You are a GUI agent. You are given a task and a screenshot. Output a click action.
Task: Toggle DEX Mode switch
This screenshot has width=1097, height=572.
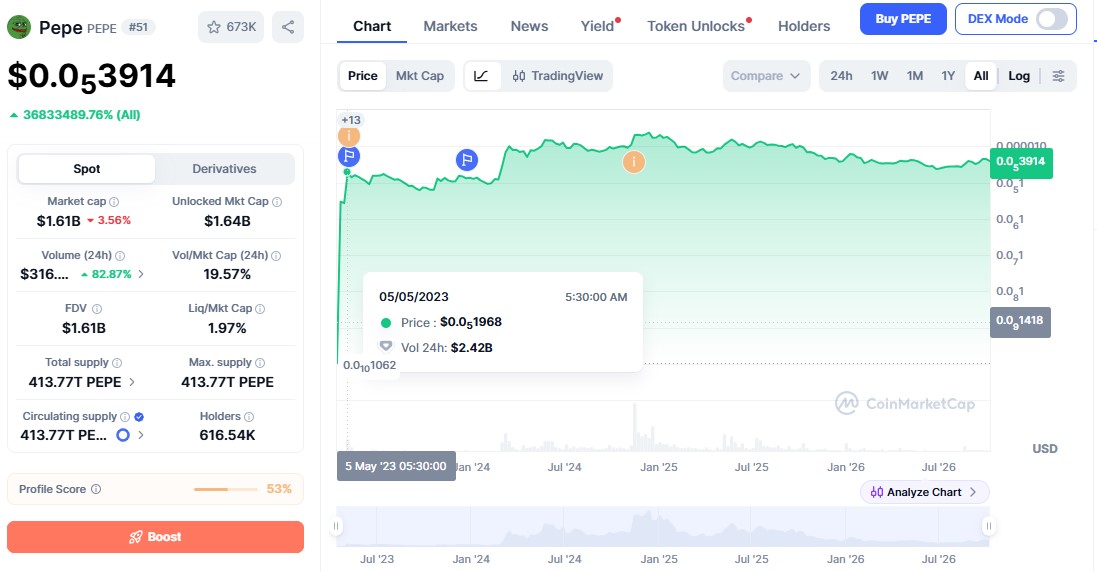coord(1052,20)
